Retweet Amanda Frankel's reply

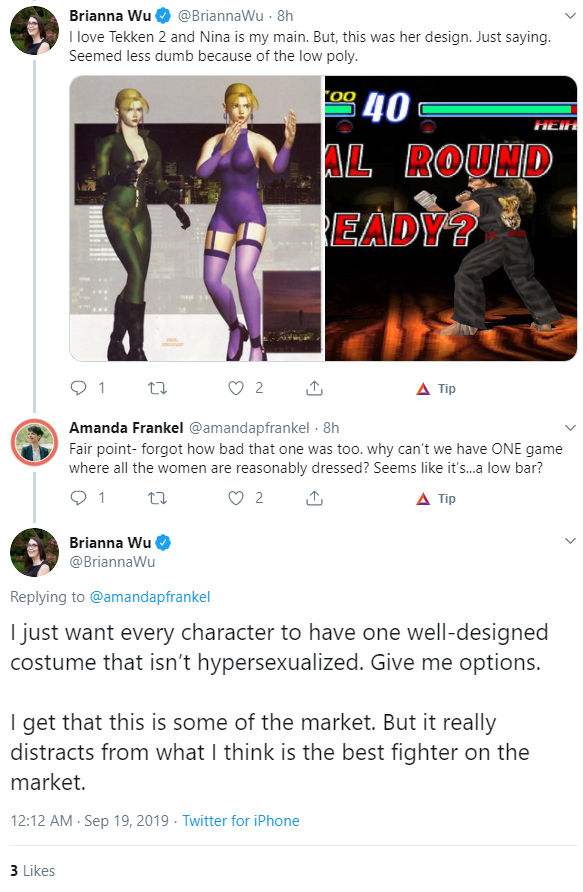pyautogui.click(x=157, y=498)
